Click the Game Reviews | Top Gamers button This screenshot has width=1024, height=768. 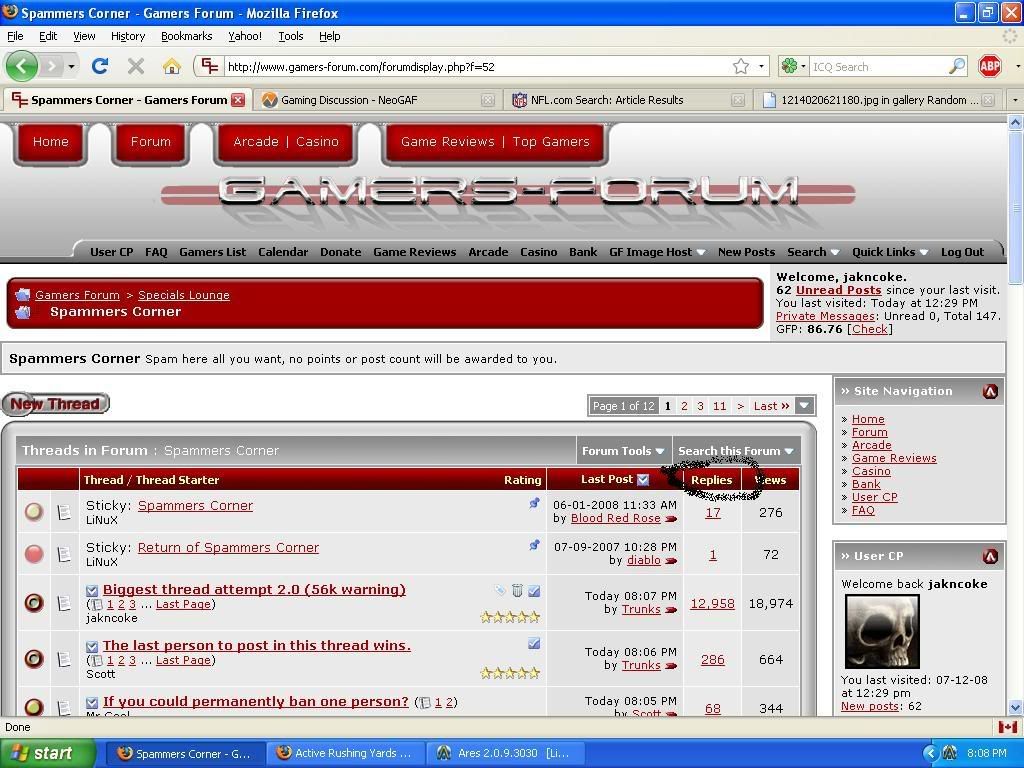click(x=495, y=142)
